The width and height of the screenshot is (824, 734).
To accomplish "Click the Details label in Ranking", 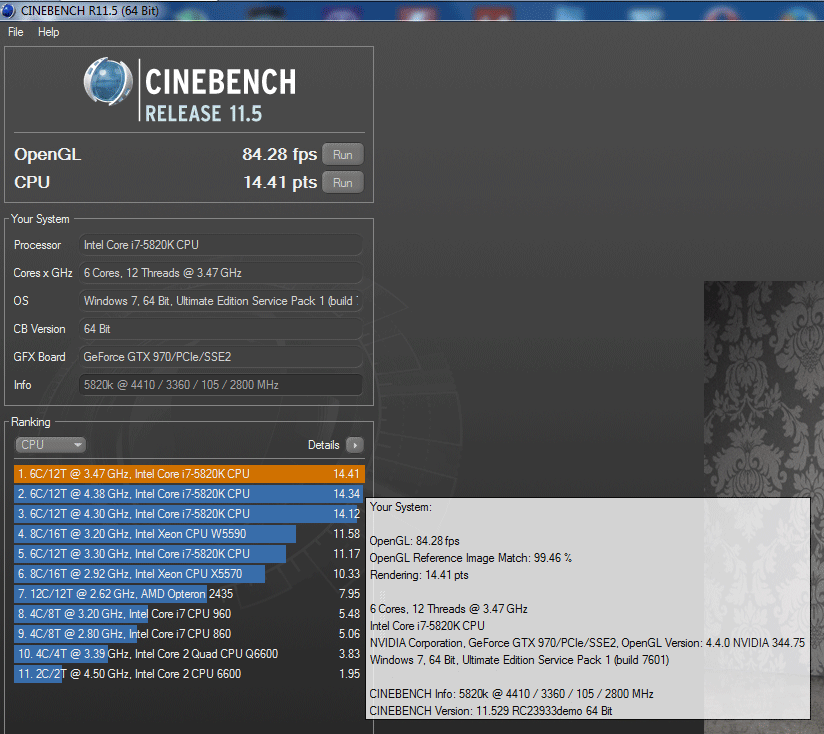I will coord(324,445).
